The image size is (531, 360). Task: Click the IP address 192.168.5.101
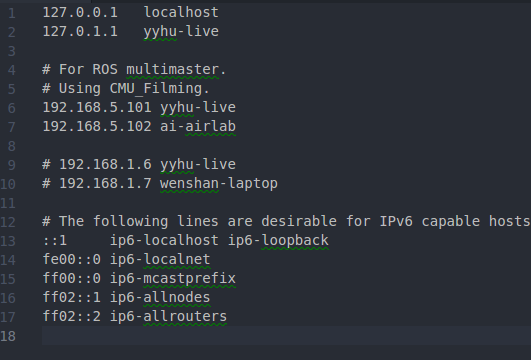(97, 108)
